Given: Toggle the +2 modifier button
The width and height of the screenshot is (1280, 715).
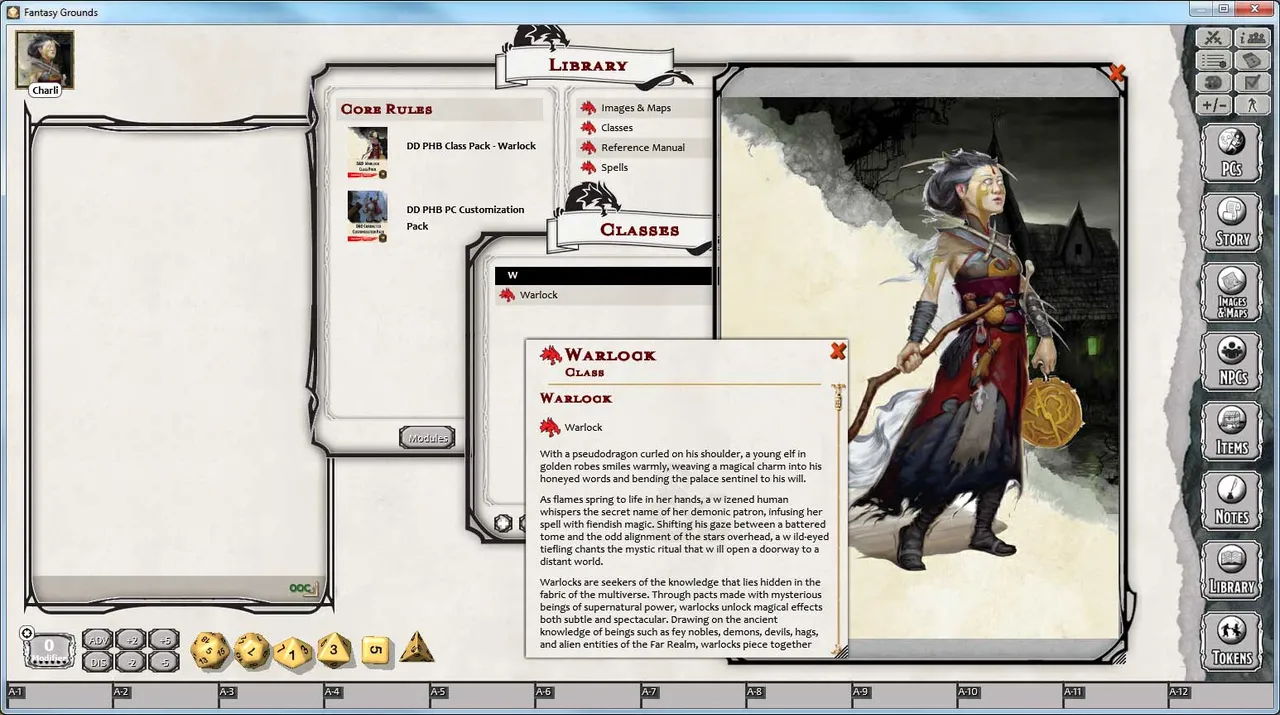Looking at the screenshot, I should point(131,640).
